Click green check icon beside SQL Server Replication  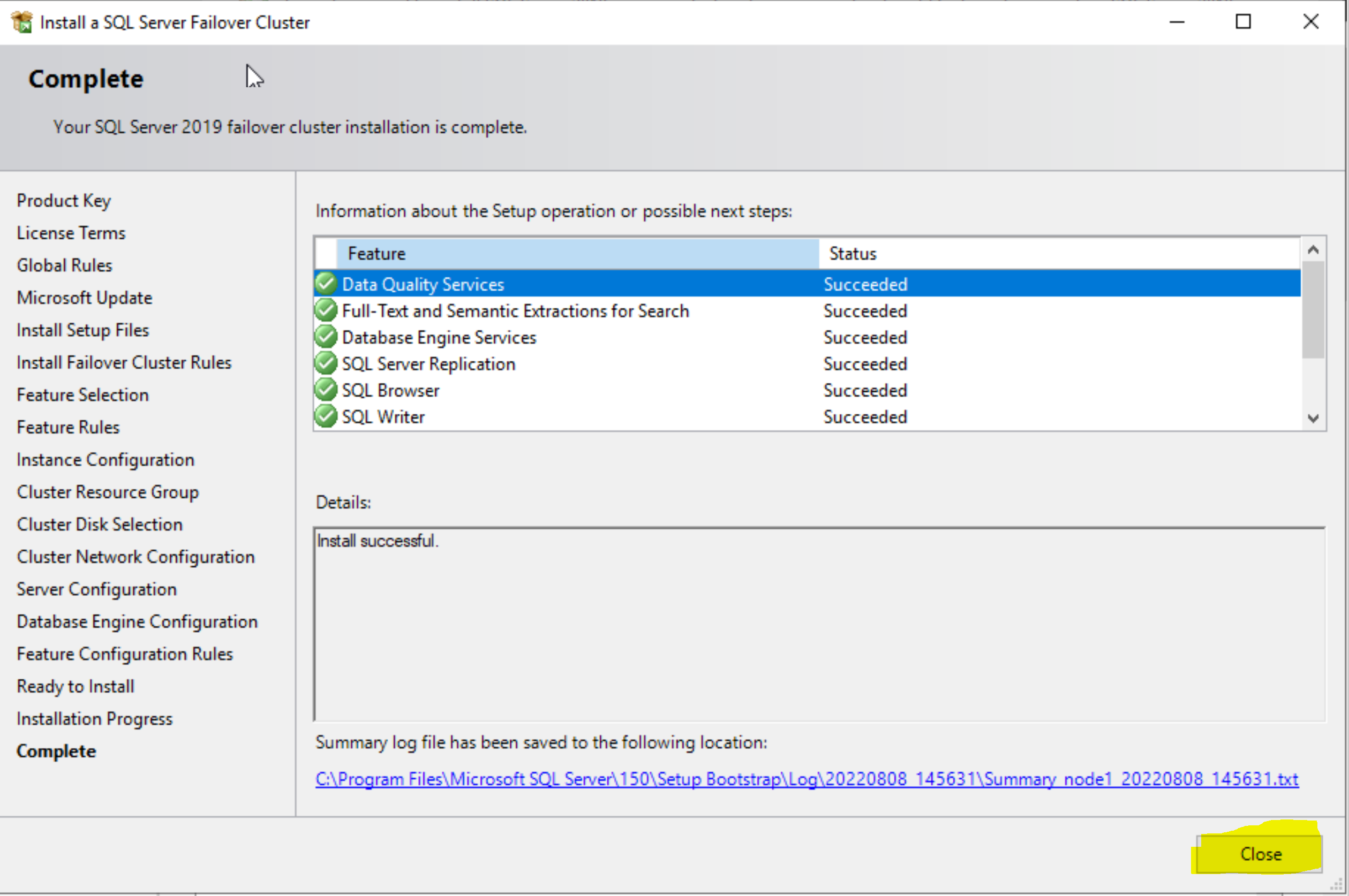tap(326, 363)
